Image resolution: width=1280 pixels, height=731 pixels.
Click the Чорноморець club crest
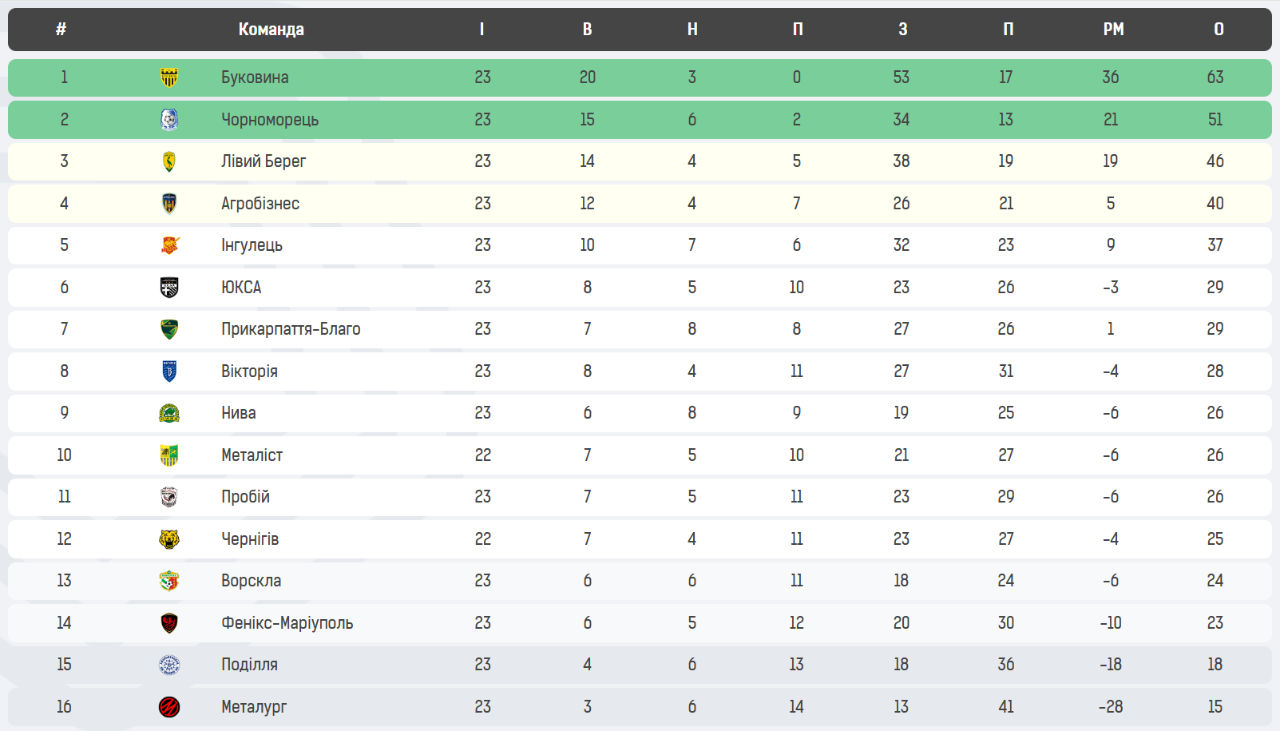click(170, 120)
